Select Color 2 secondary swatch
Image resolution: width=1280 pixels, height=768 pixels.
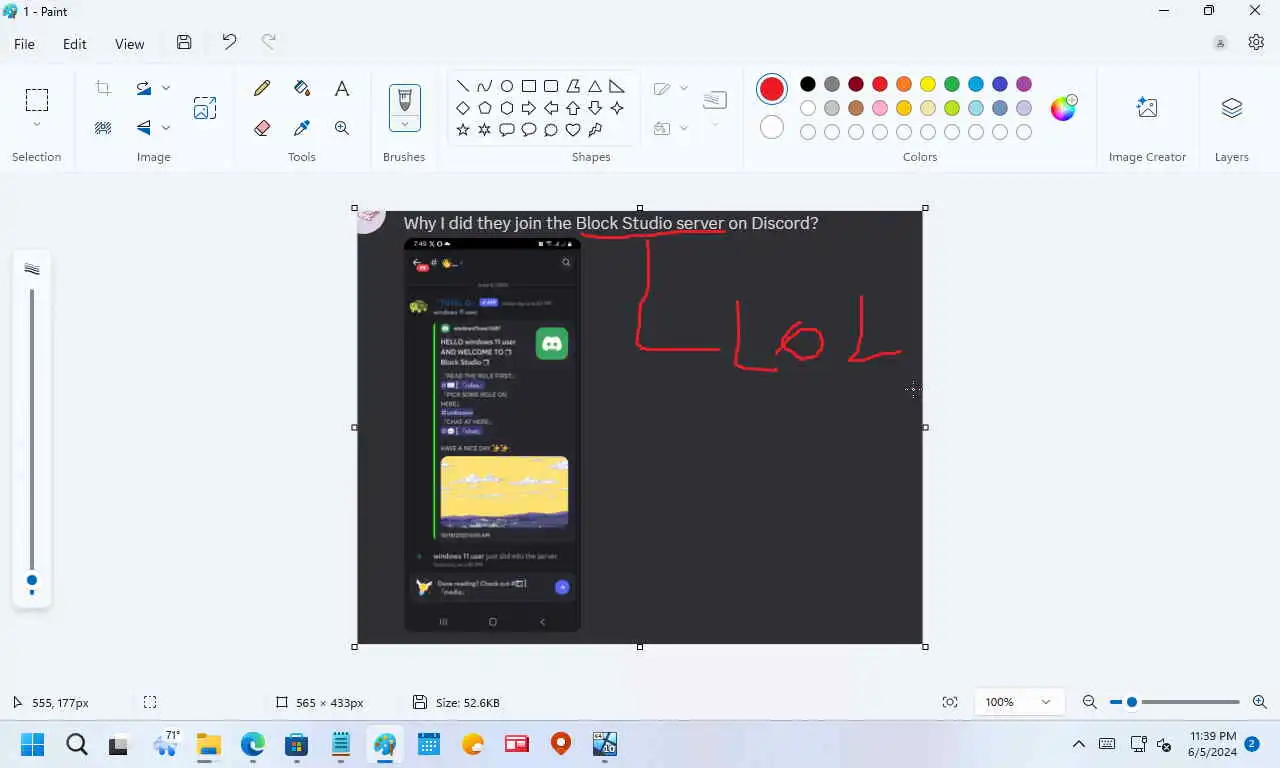(x=772, y=127)
